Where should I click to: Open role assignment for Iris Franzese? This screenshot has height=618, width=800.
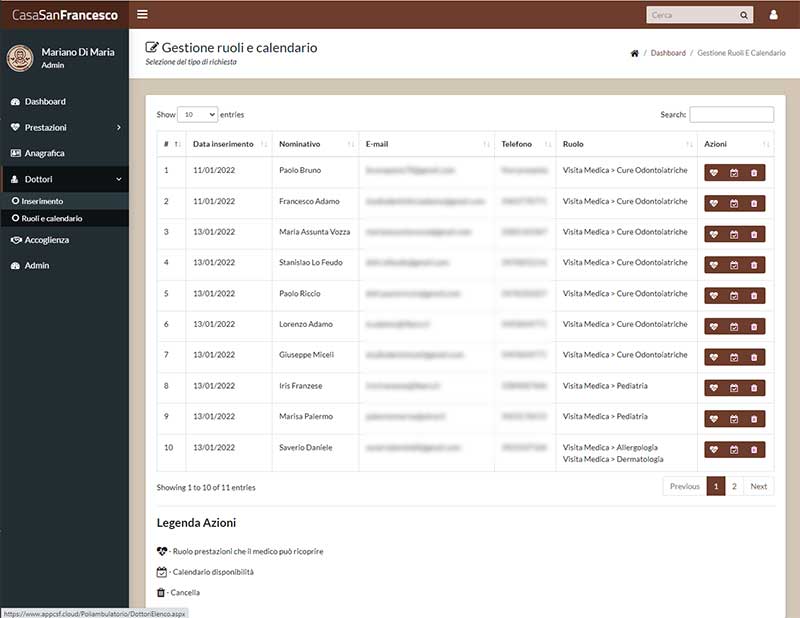pos(714,388)
